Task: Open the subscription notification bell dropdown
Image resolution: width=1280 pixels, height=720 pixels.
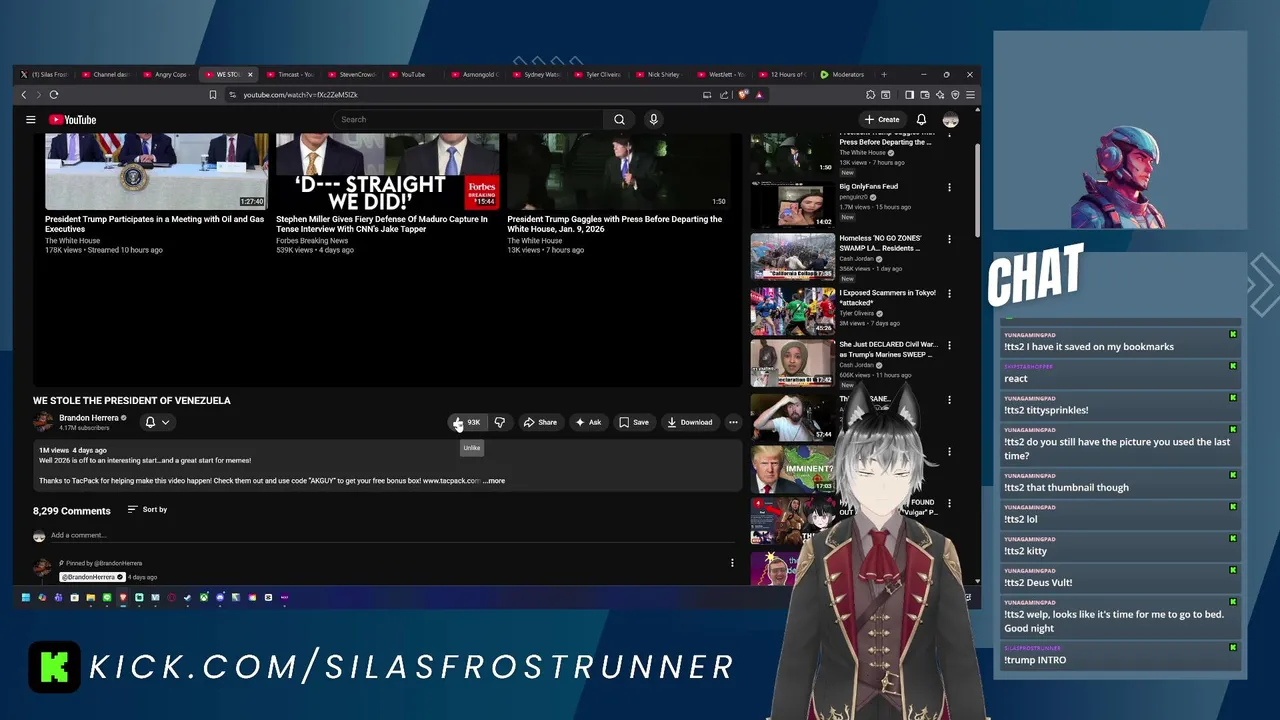Action: click(x=157, y=422)
